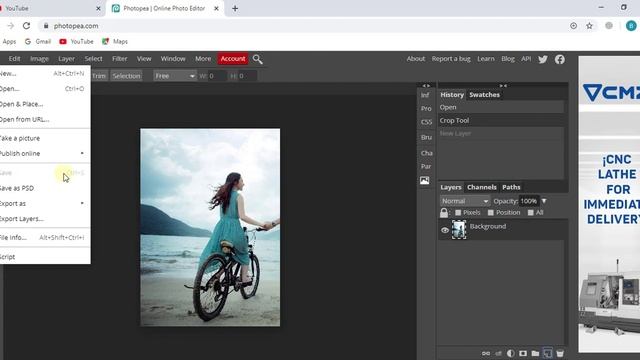Collapse the History panel column arrows
Screen dimensions: 640x360
[503, 86]
